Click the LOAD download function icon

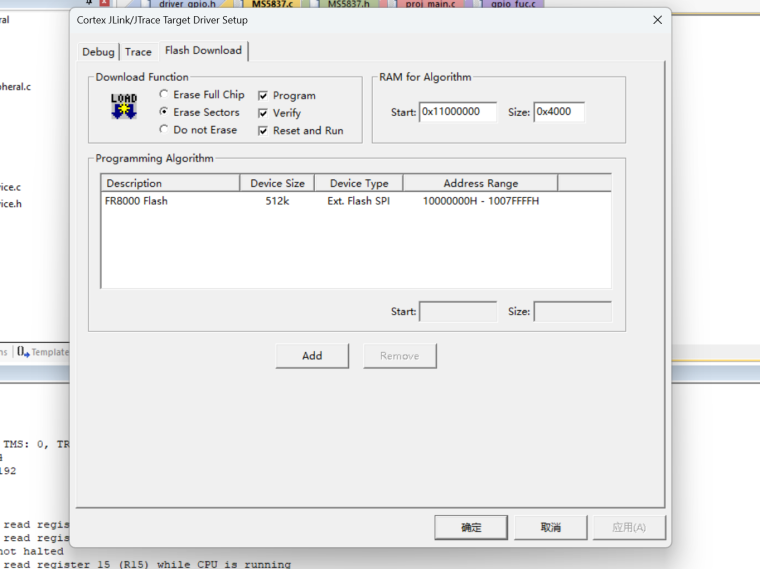click(124, 106)
